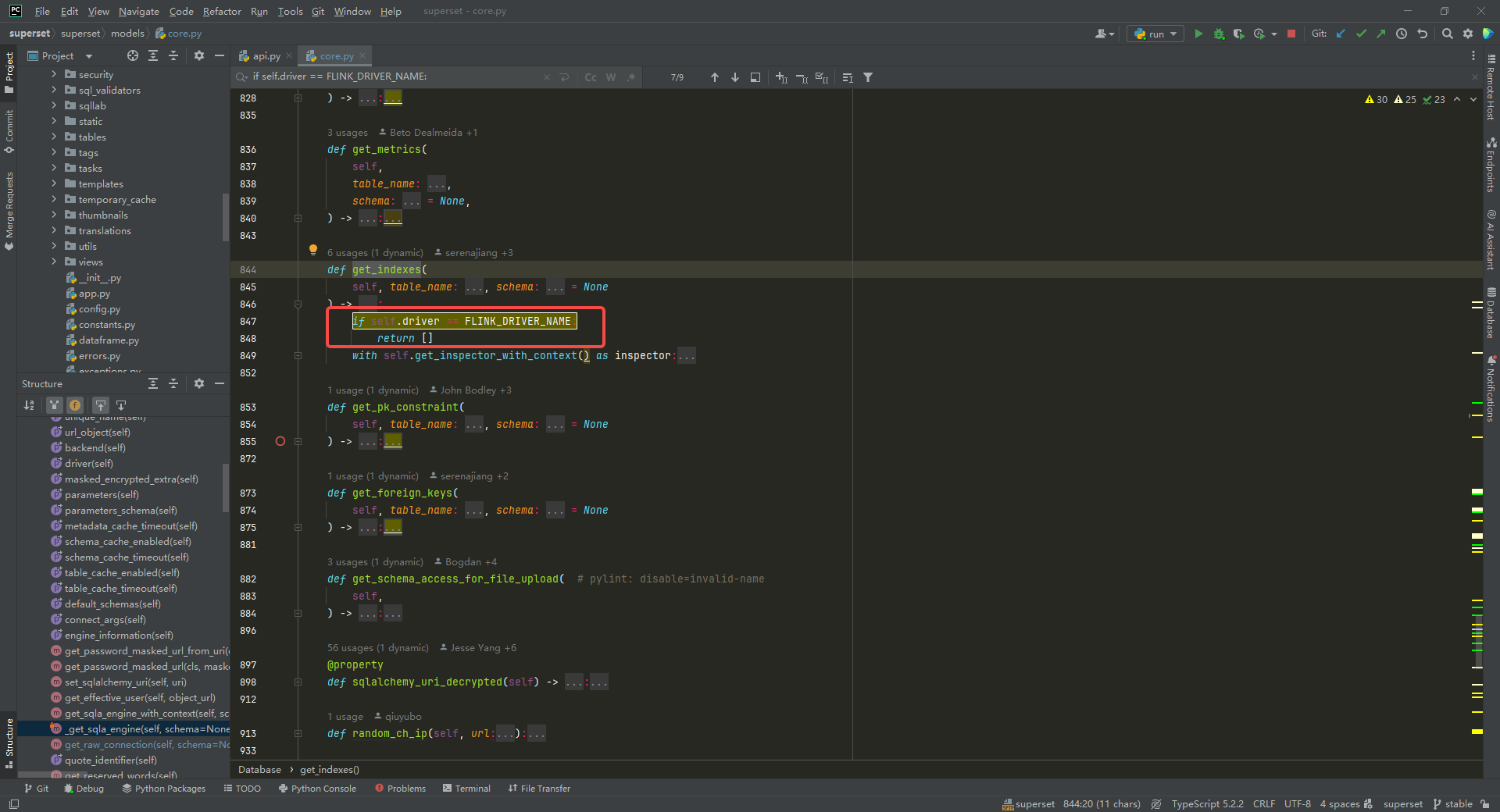Go to next search occurrence
The height and width of the screenshot is (812, 1500).
(x=735, y=77)
